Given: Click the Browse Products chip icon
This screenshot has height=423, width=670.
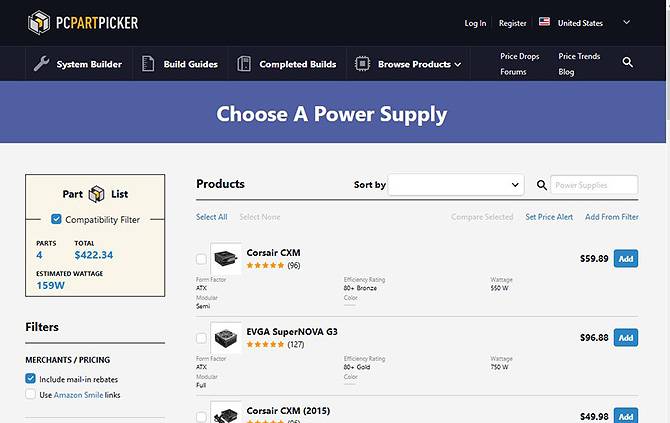Looking at the screenshot, I should click(x=362, y=64).
